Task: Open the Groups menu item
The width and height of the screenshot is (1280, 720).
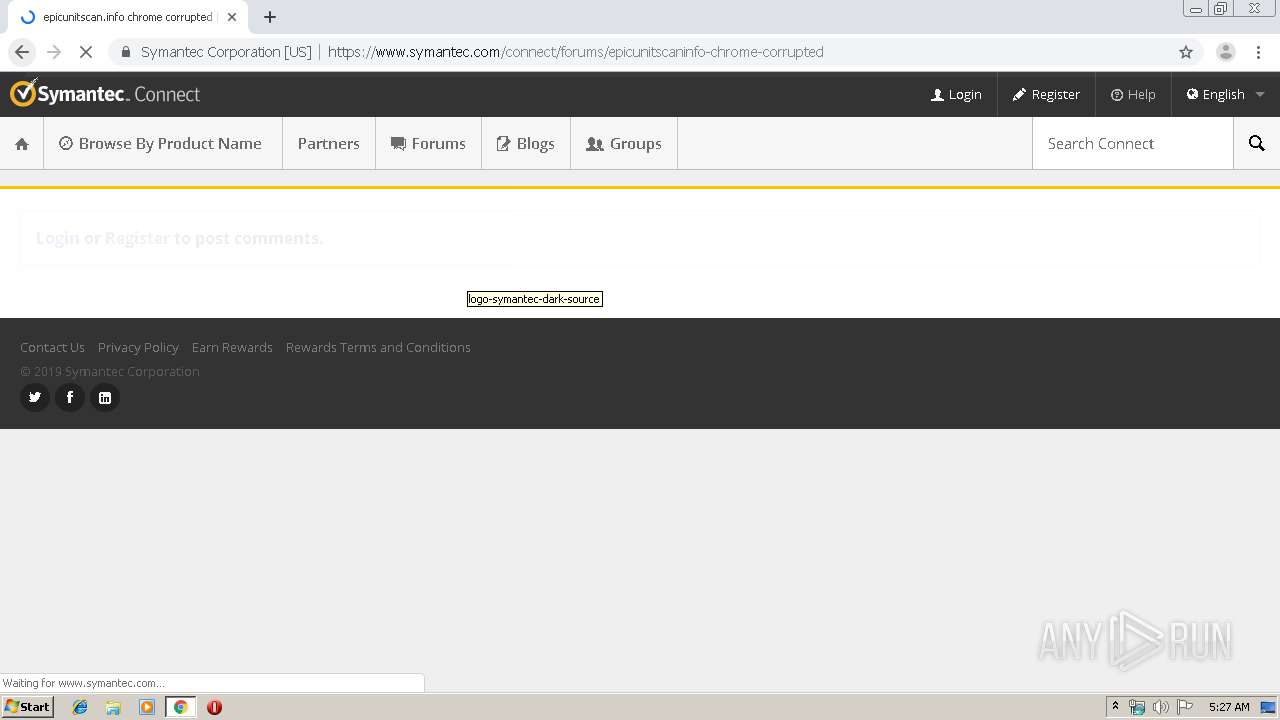Action: click(x=623, y=143)
